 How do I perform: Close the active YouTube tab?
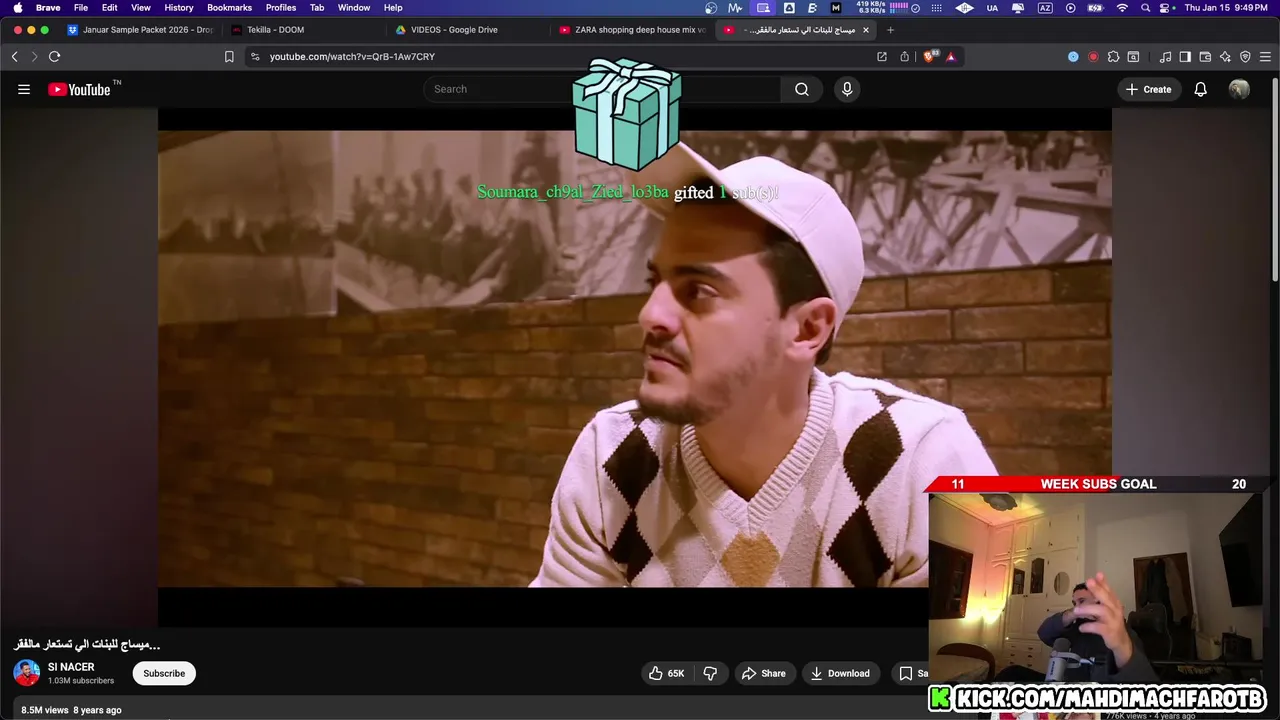click(866, 30)
